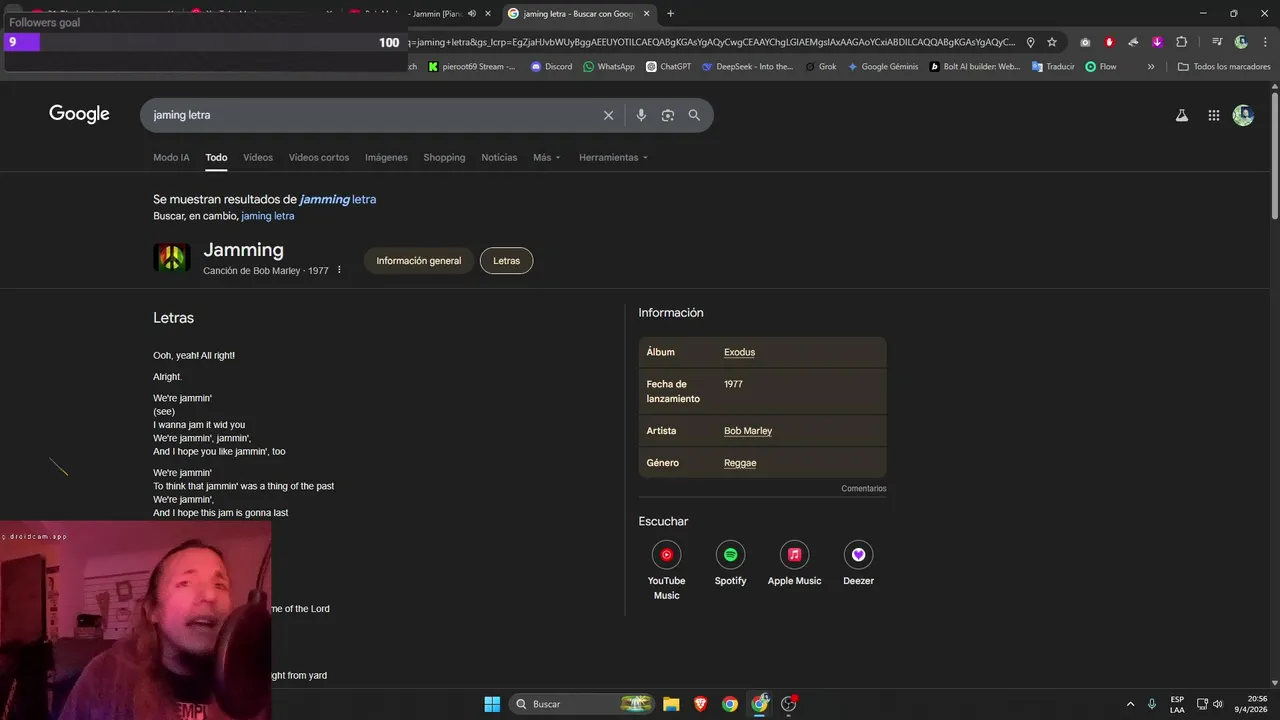Viewport: 1280px width, 720px height.
Task: Open the browser extensions puzzle icon
Action: [x=1181, y=42]
